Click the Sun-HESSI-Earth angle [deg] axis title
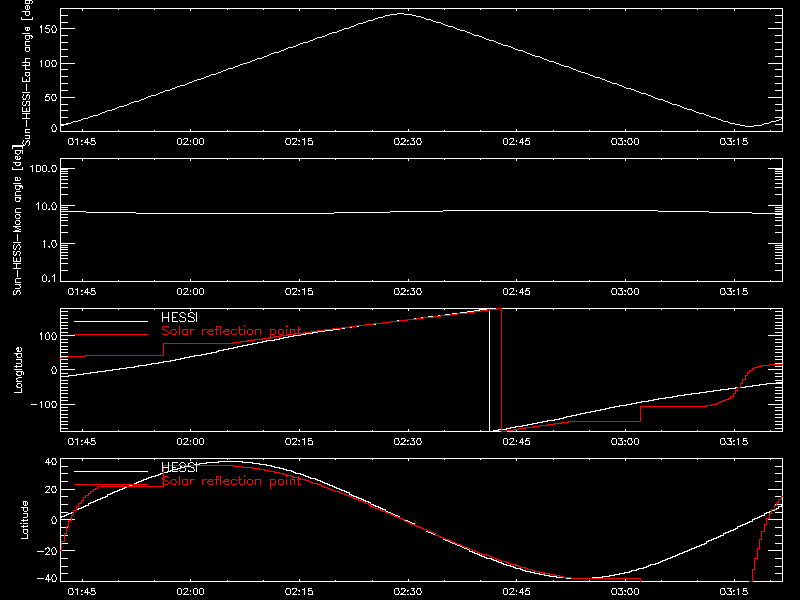The width and height of the screenshot is (800, 600). (x=27, y=73)
